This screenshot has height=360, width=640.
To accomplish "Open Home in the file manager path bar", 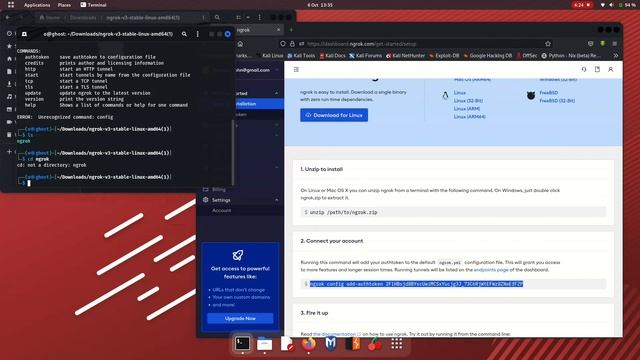I will pos(50,18).
